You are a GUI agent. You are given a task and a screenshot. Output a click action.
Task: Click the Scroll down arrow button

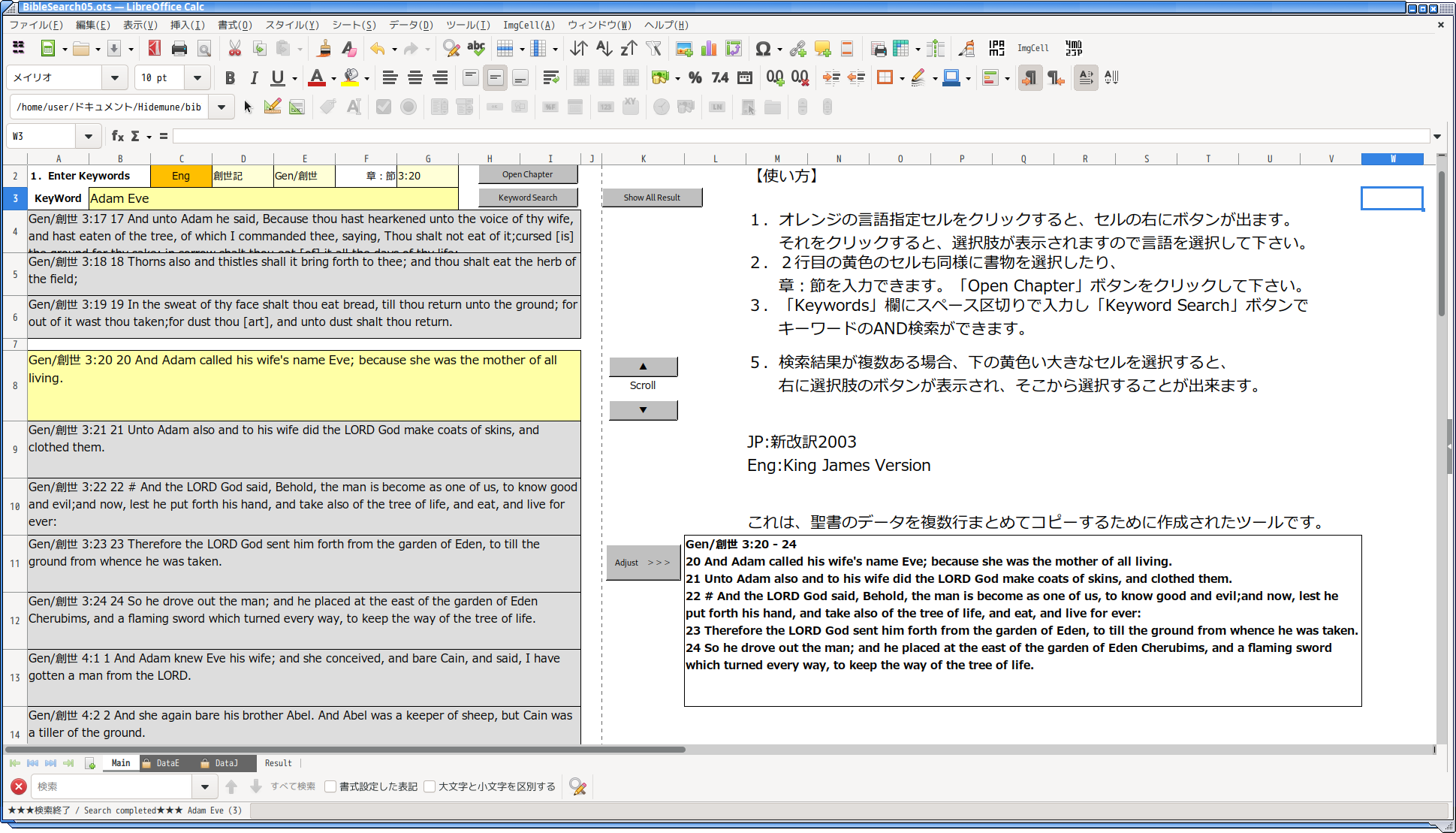643,410
